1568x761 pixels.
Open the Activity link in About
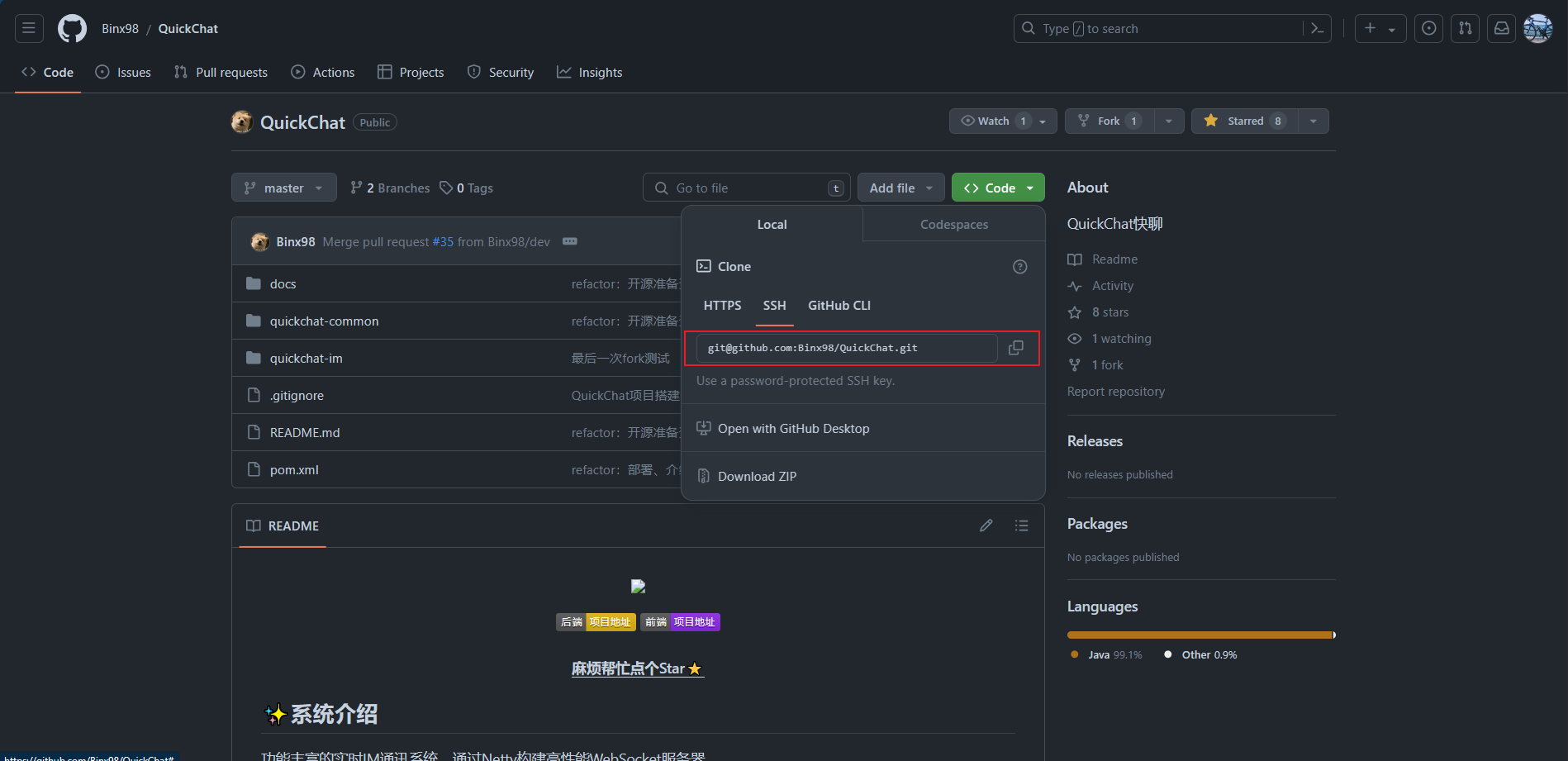click(1100, 285)
